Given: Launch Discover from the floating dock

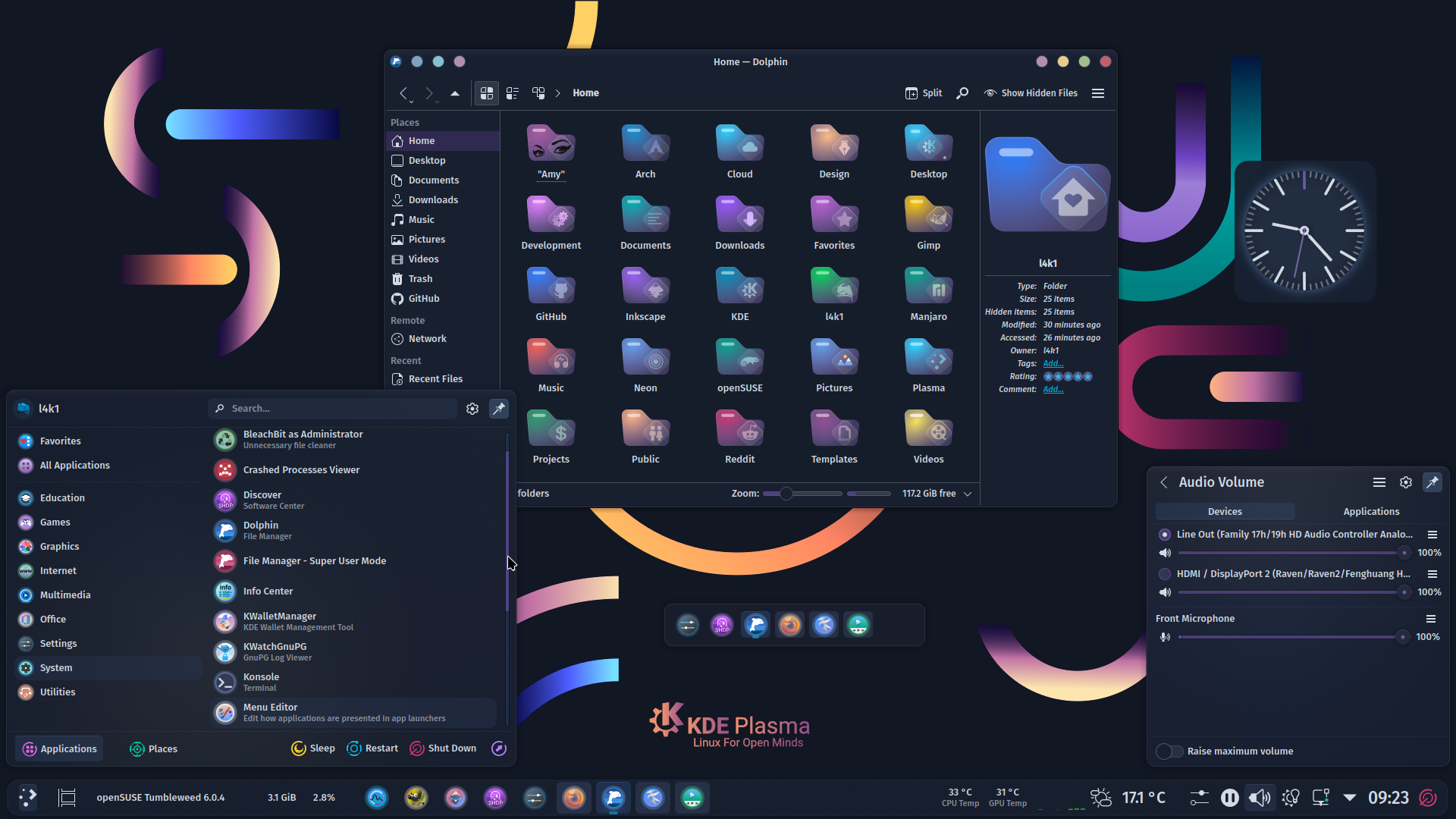Looking at the screenshot, I should (x=722, y=625).
